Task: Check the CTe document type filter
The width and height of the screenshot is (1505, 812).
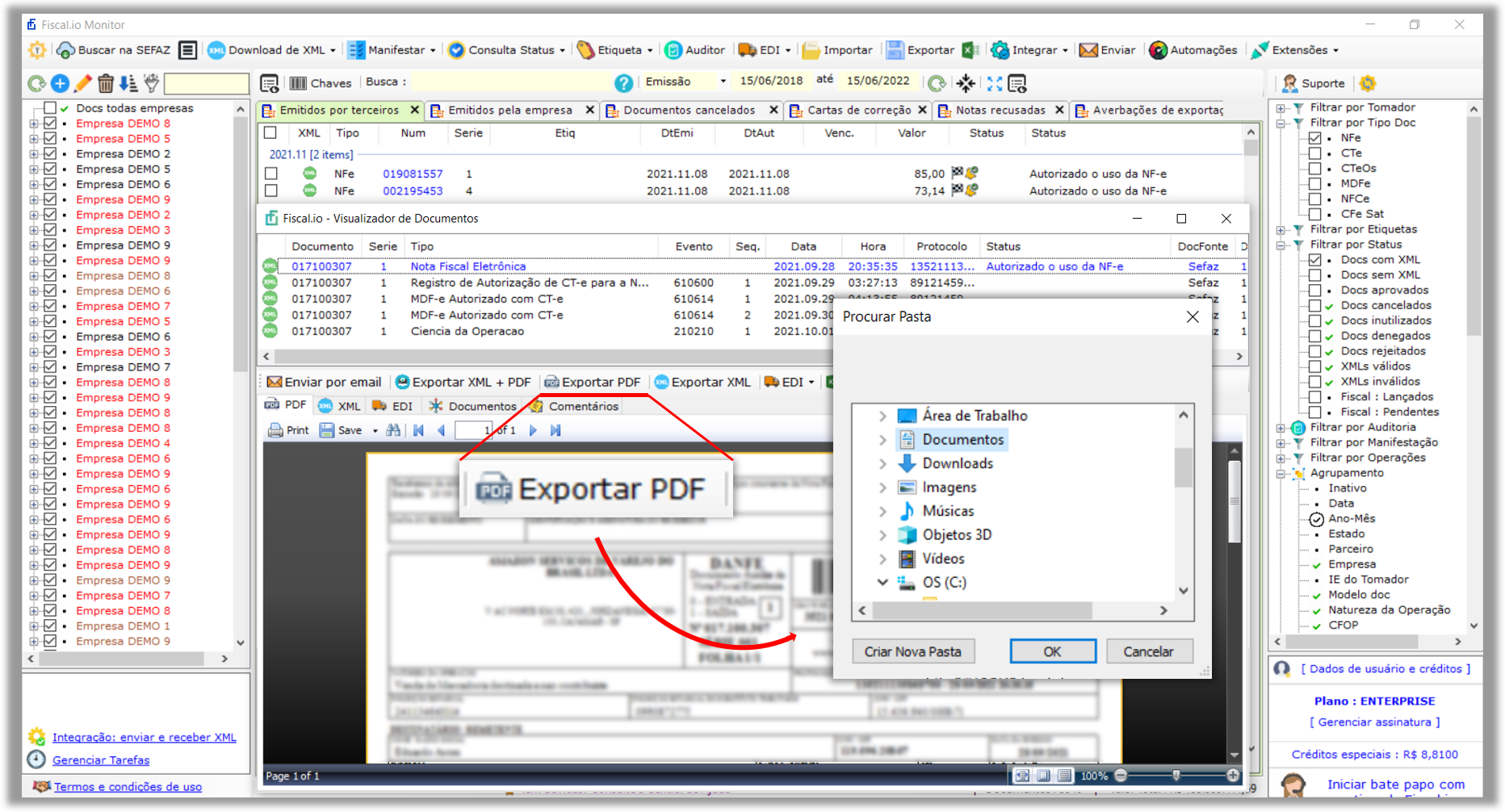Action: (x=1314, y=153)
